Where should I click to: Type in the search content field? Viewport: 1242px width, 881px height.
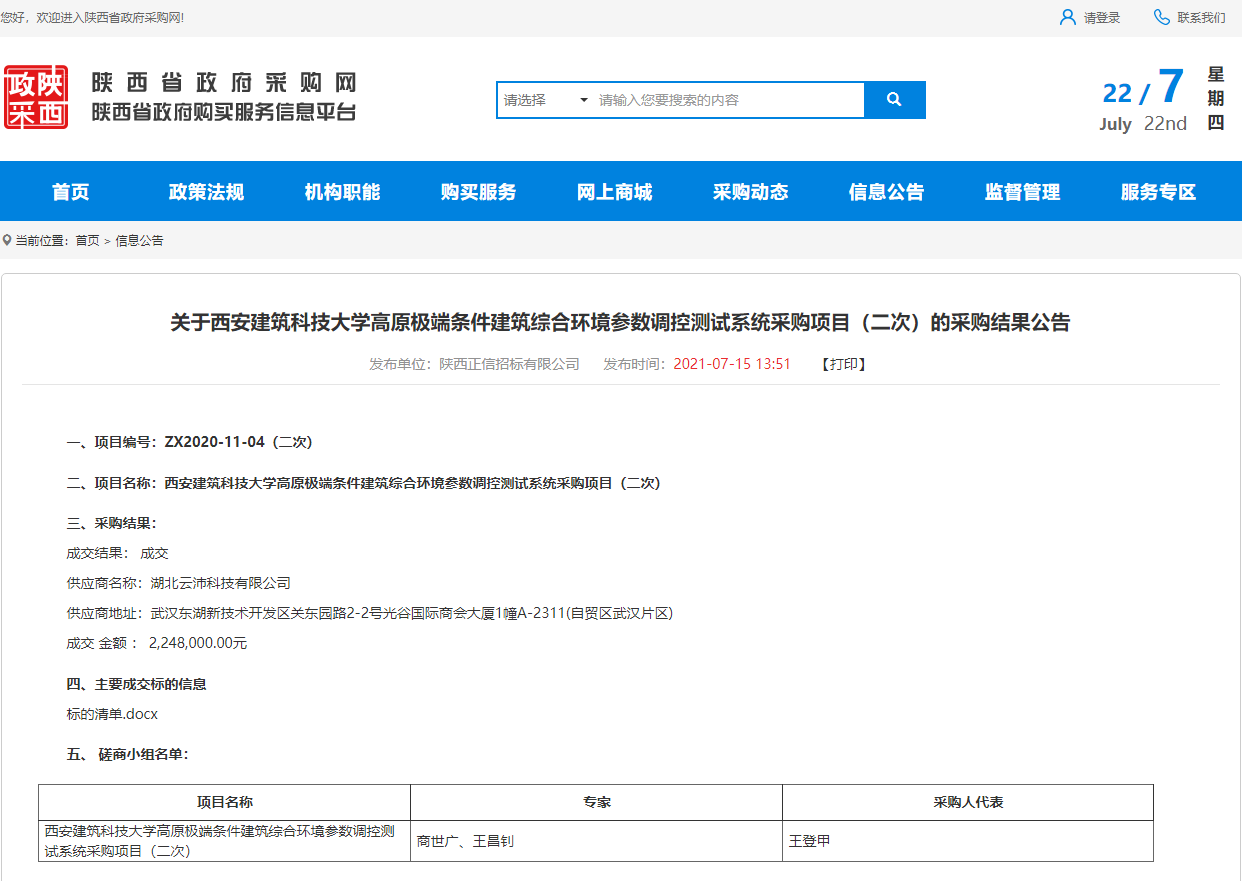tap(728, 100)
